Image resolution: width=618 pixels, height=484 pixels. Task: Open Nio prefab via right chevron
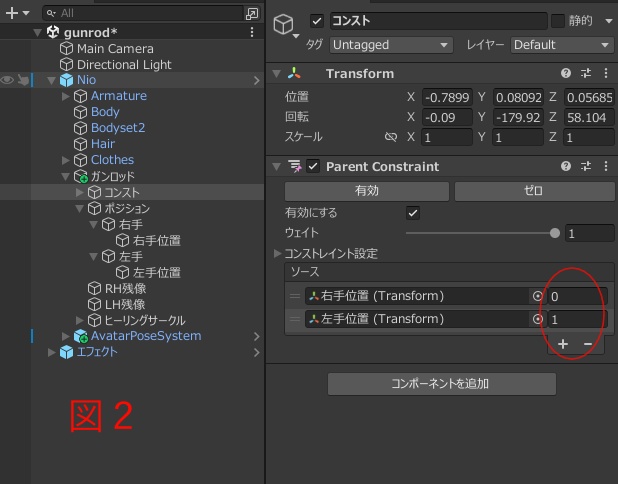(257, 80)
